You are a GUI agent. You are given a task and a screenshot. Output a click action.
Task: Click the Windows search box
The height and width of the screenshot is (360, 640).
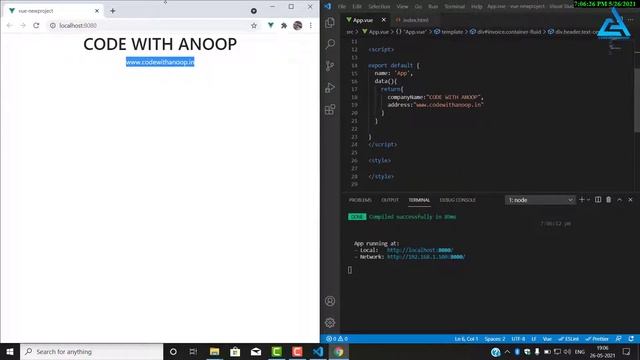pyautogui.click(x=91, y=351)
